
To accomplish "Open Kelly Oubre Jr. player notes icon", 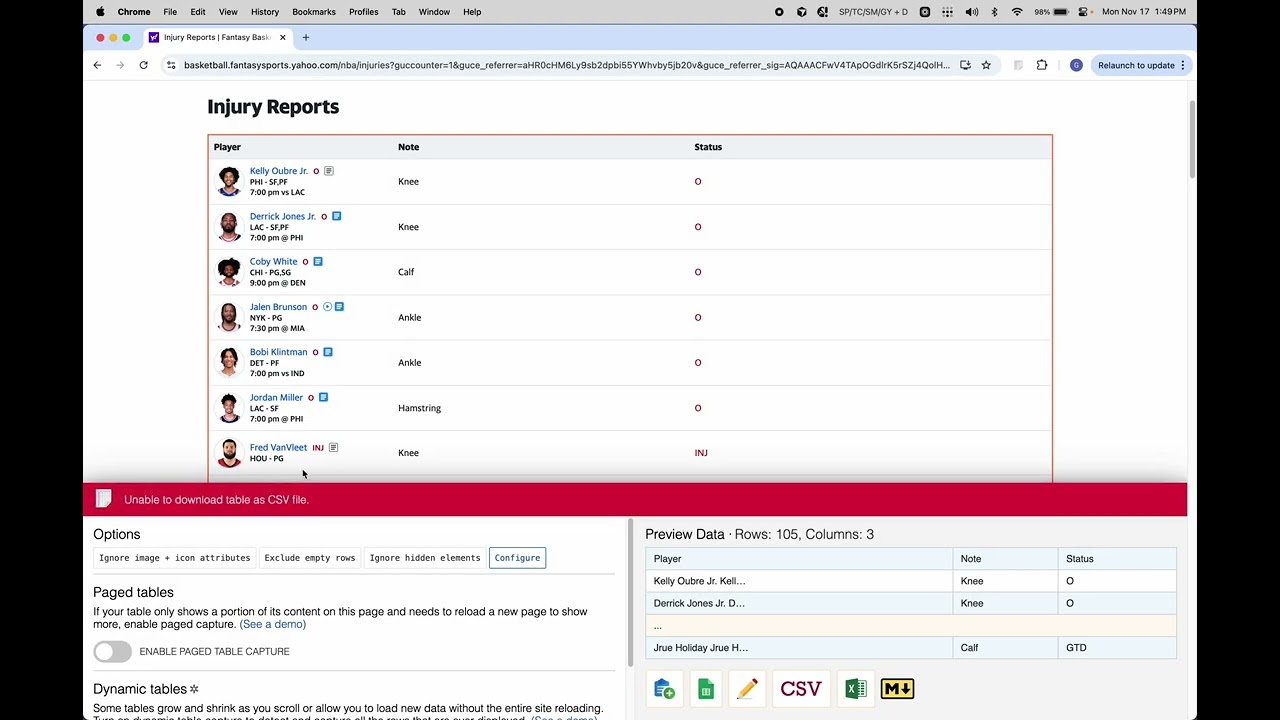I will click(328, 171).
